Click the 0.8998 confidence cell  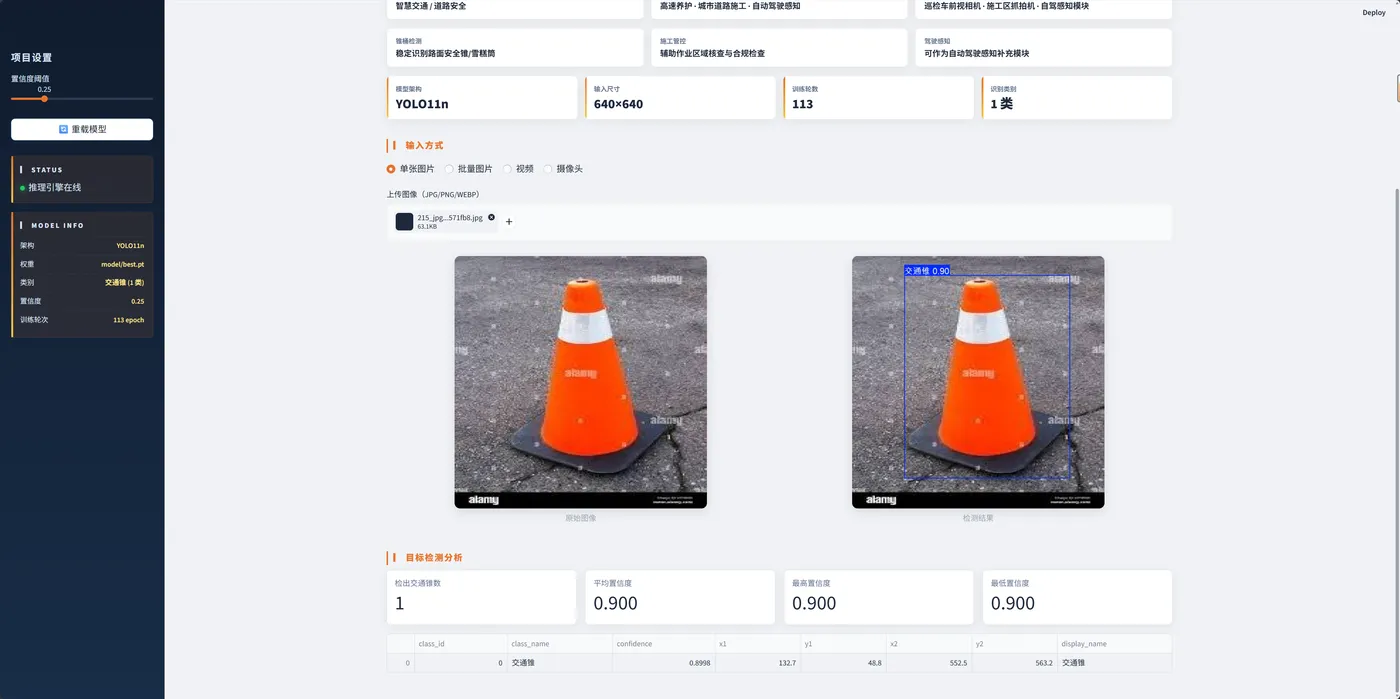[x=663, y=663]
